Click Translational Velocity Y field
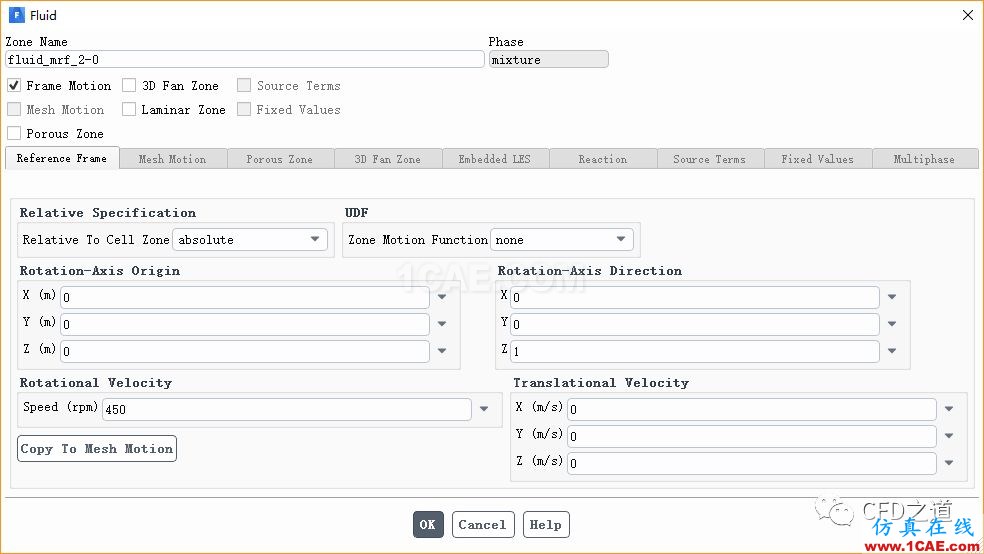 pos(752,436)
